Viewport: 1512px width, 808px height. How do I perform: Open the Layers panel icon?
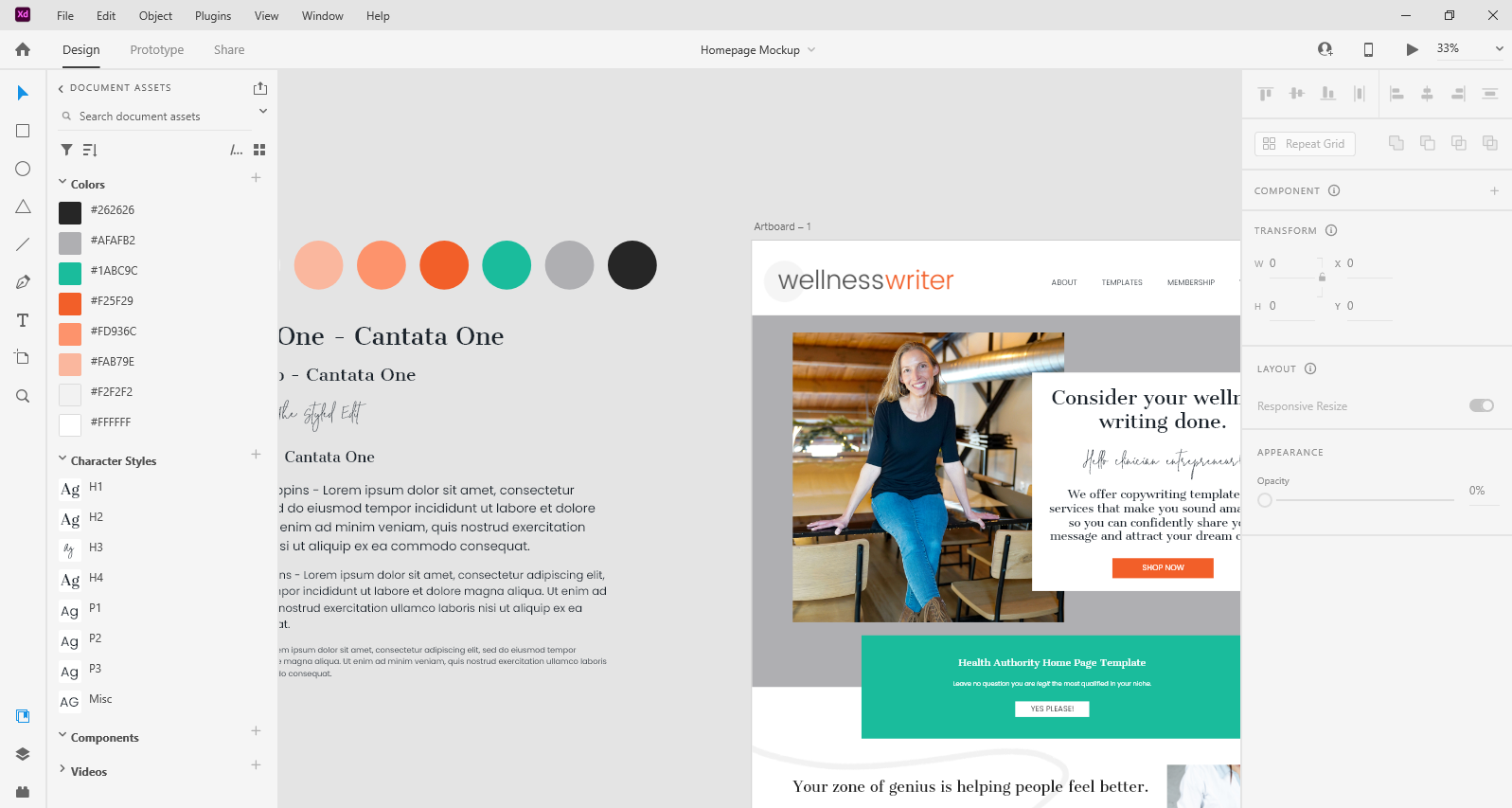point(23,754)
